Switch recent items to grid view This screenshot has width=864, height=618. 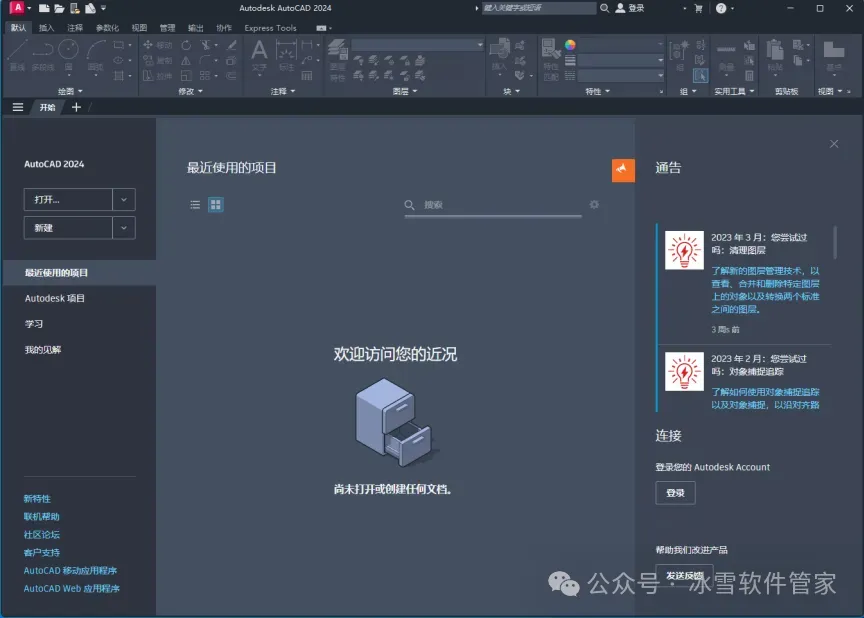[215, 205]
